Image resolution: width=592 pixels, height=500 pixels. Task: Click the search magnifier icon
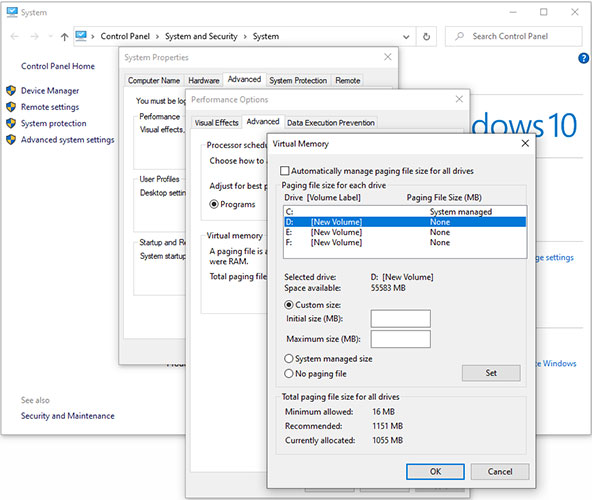click(459, 36)
